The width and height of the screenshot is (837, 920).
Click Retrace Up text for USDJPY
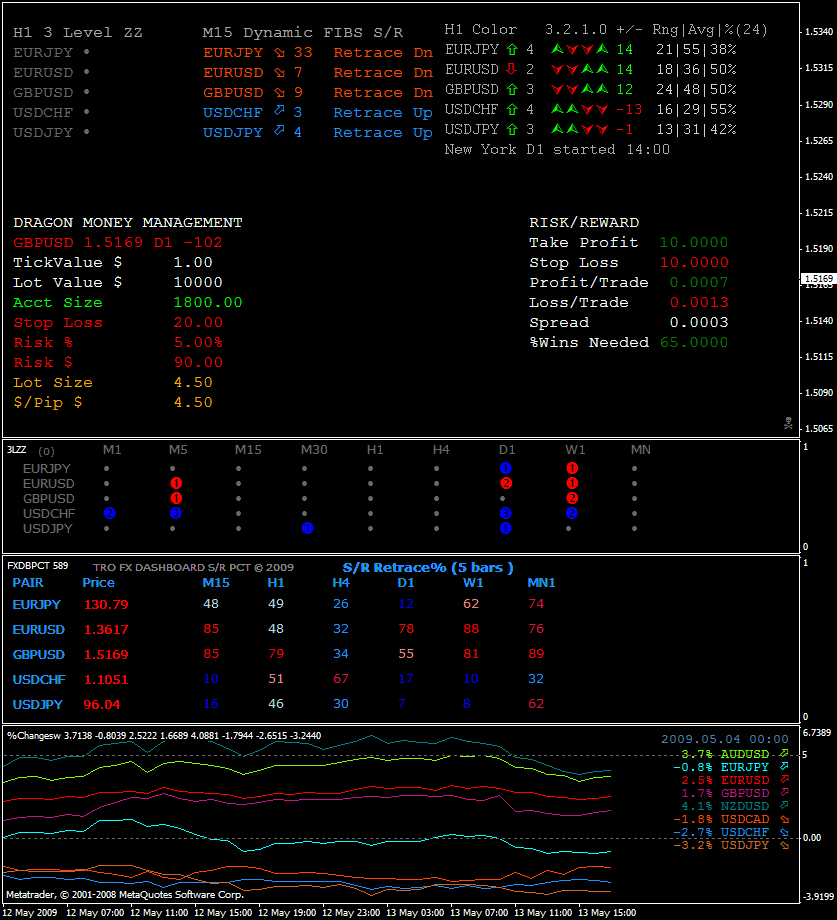point(383,133)
